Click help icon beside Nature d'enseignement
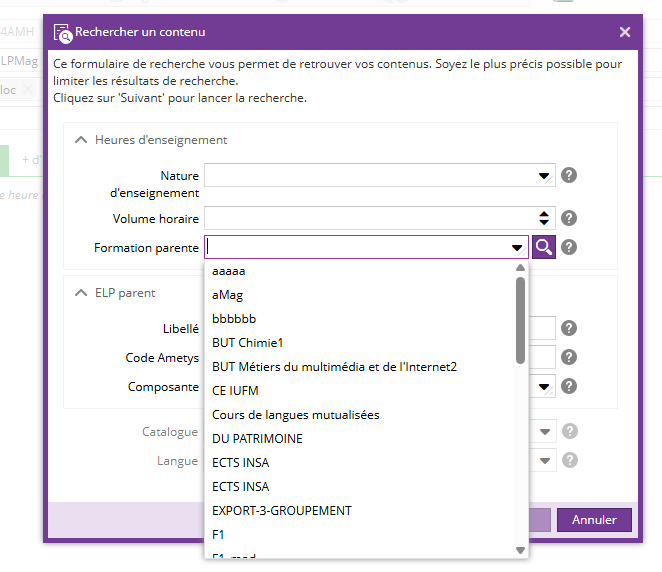 (569, 176)
